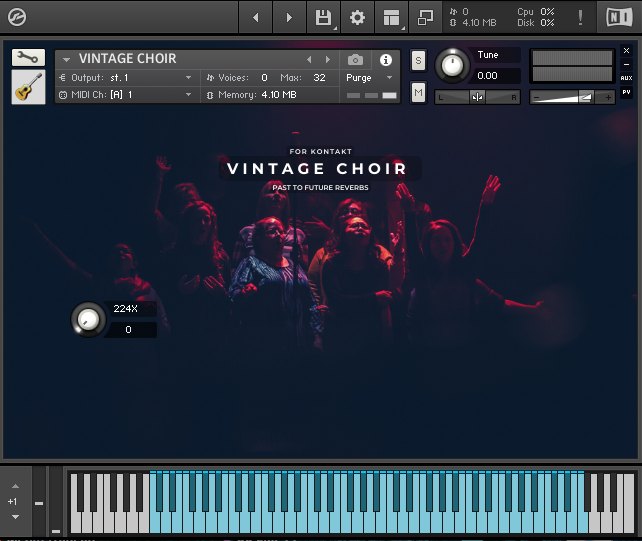Toggle the Solo S button
Screen dimensions: 642x541
pos(418,61)
